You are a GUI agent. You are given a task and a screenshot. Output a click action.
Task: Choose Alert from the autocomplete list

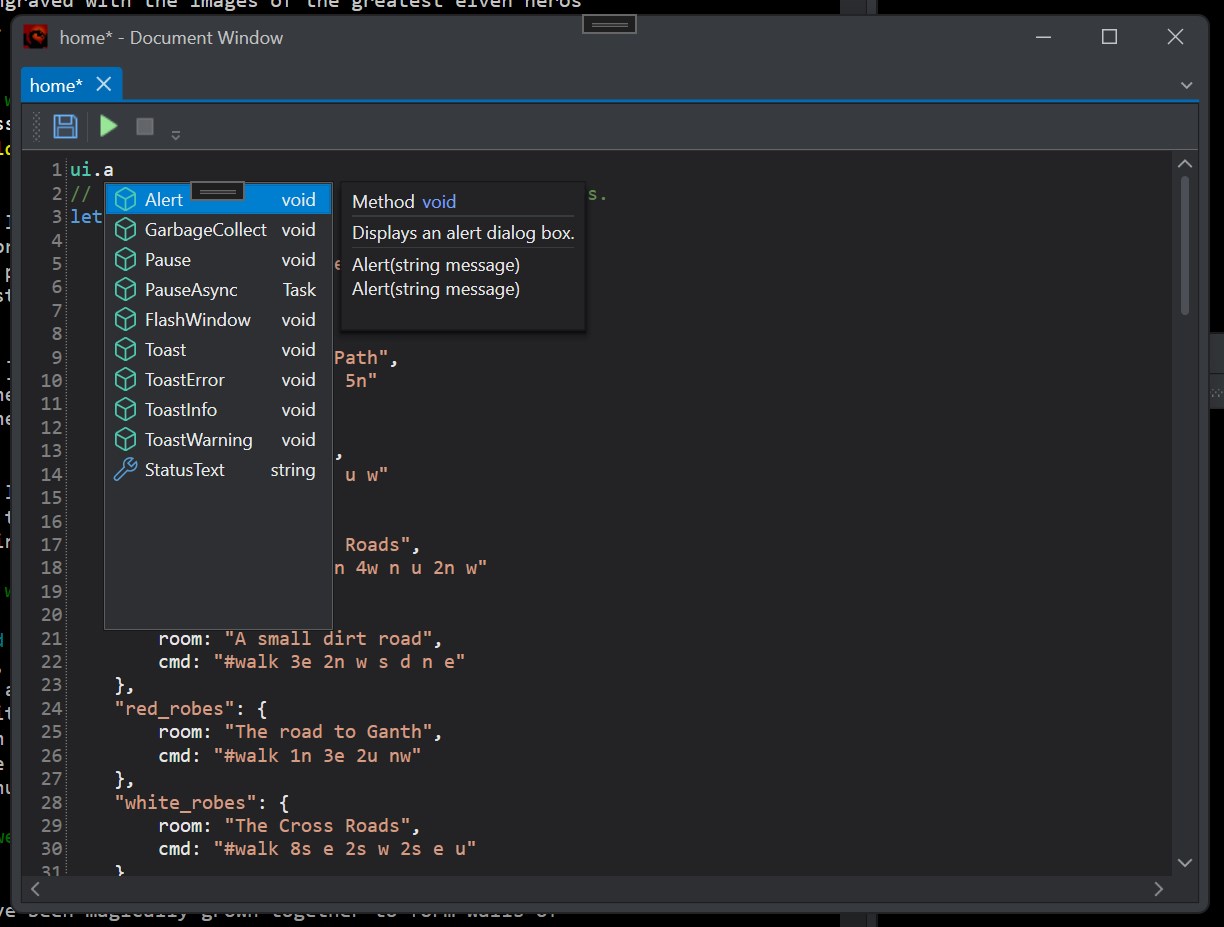(x=164, y=200)
